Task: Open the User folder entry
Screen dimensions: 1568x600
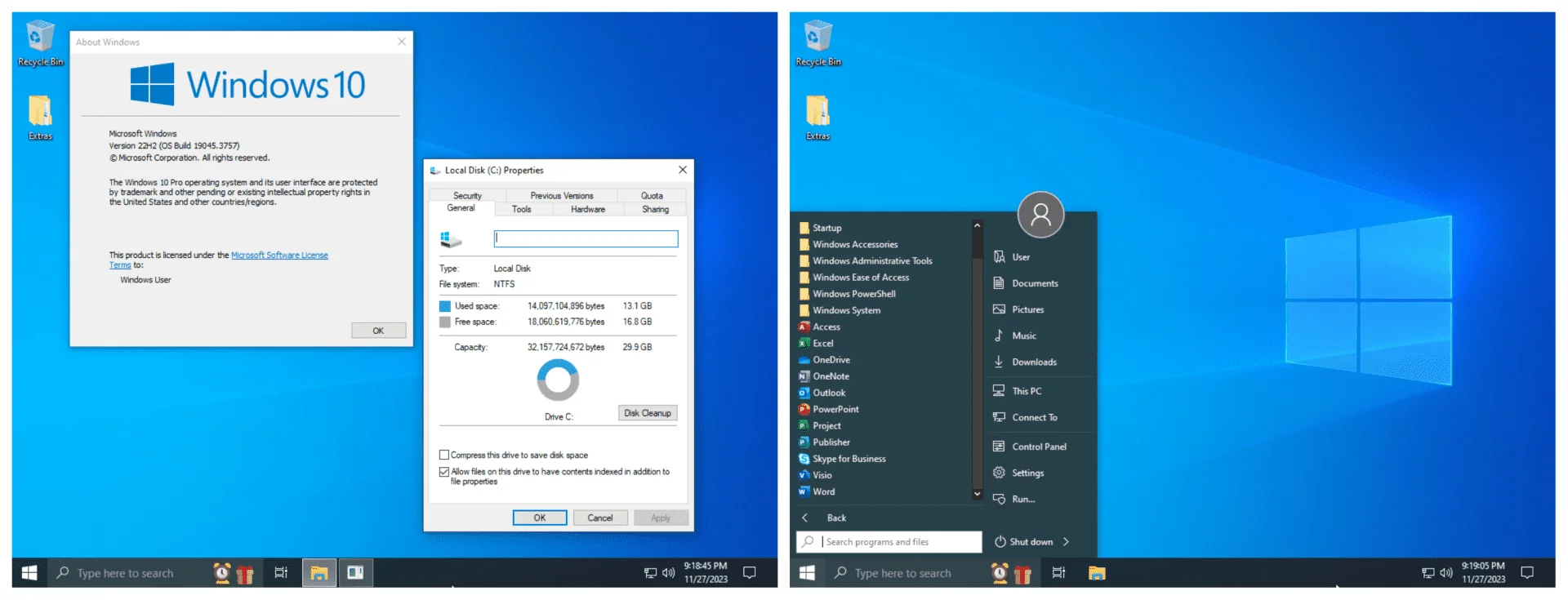Action: click(1011, 257)
